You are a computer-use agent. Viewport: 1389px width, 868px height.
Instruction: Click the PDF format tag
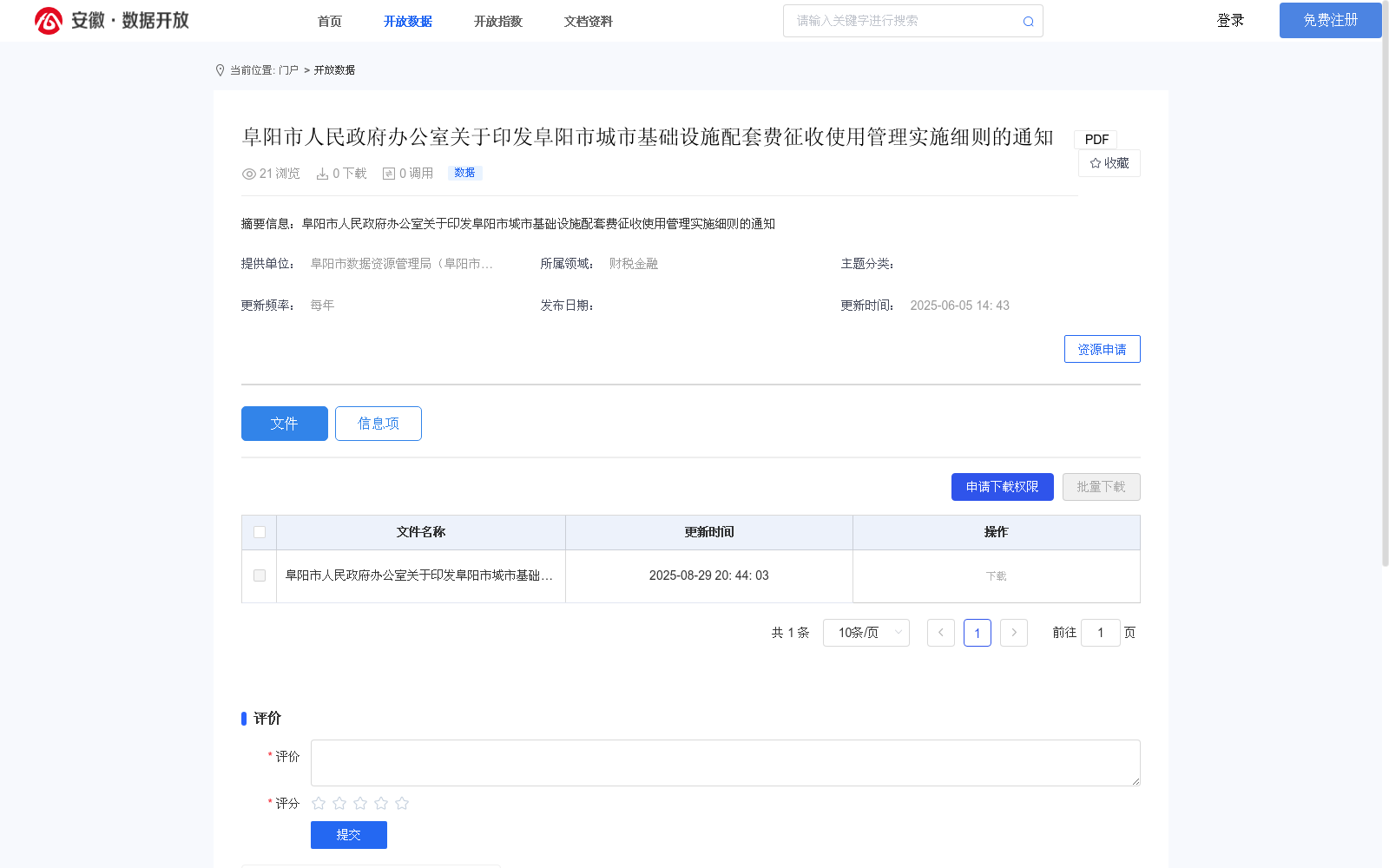tap(1096, 140)
